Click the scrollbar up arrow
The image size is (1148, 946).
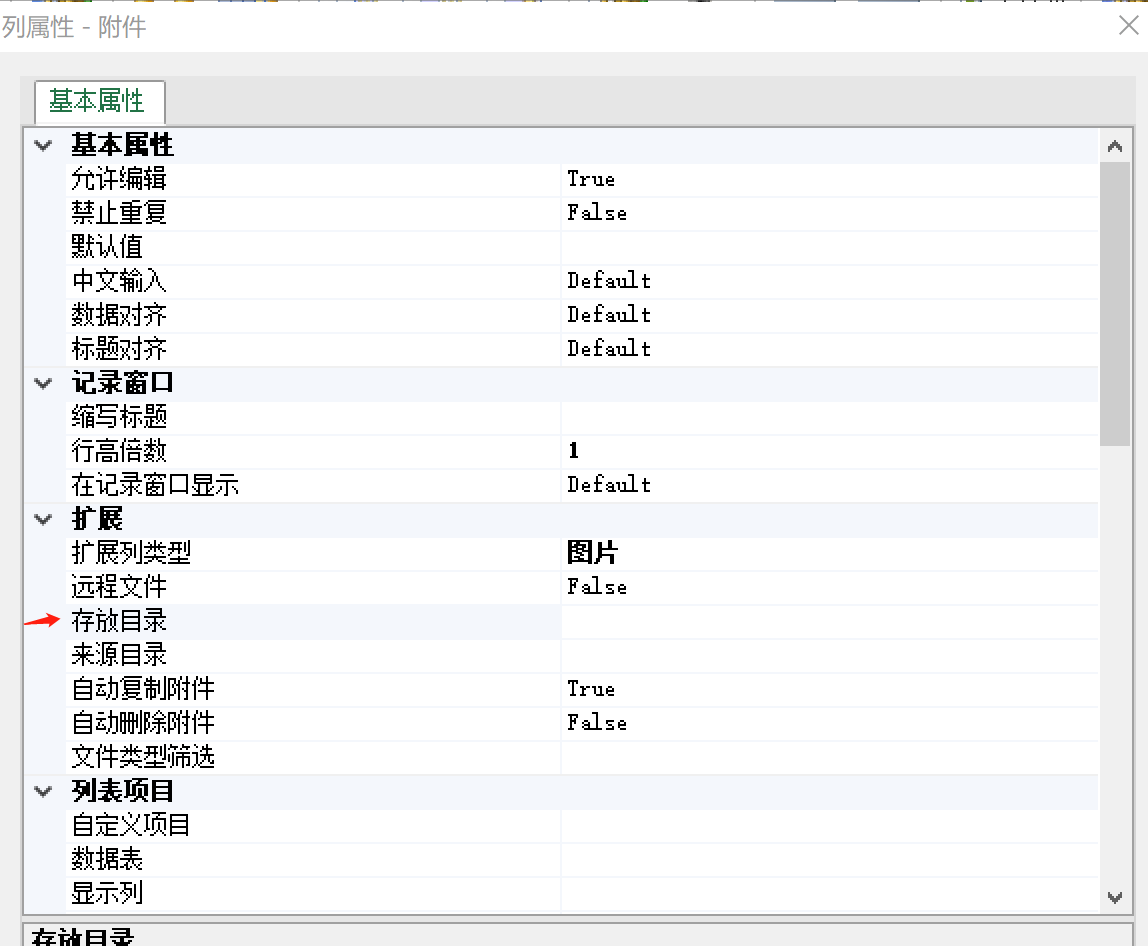coord(1115,147)
